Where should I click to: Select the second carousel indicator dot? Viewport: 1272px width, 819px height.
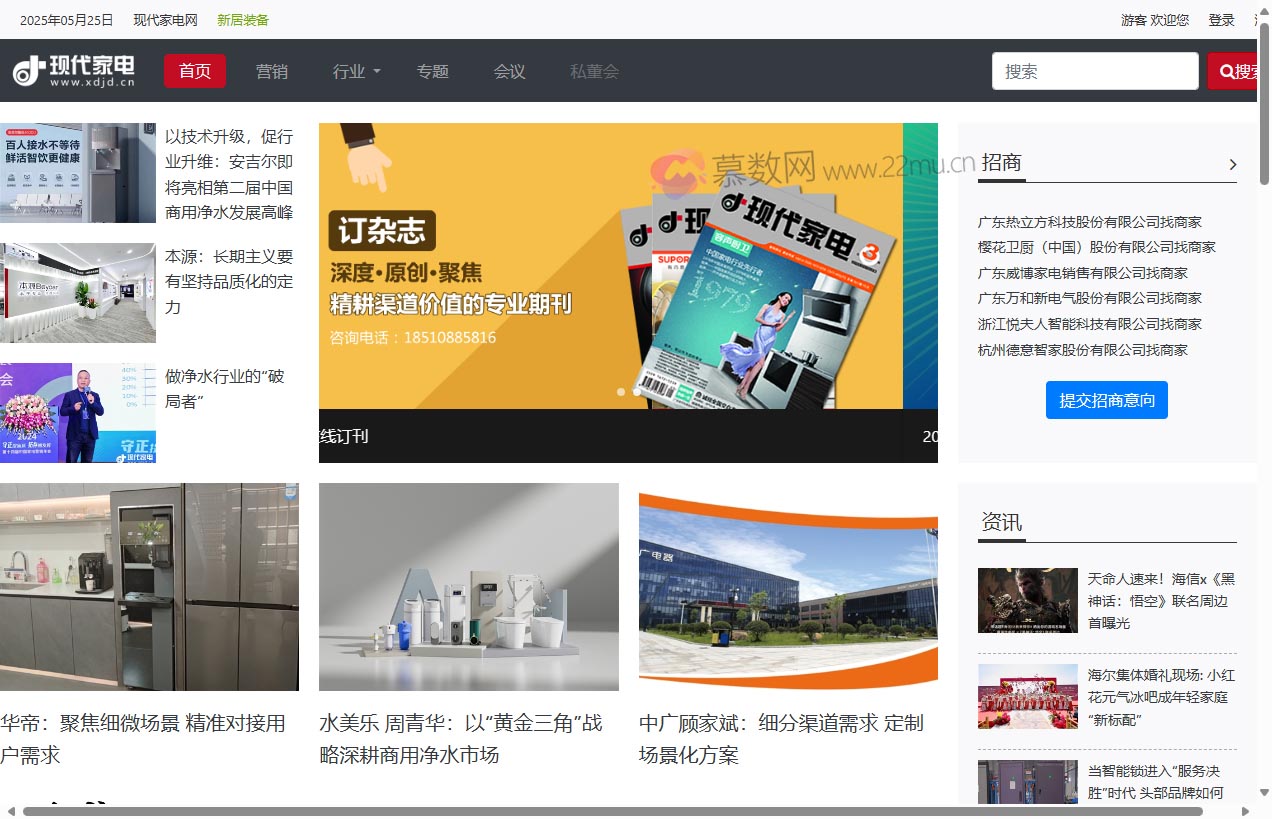637,392
